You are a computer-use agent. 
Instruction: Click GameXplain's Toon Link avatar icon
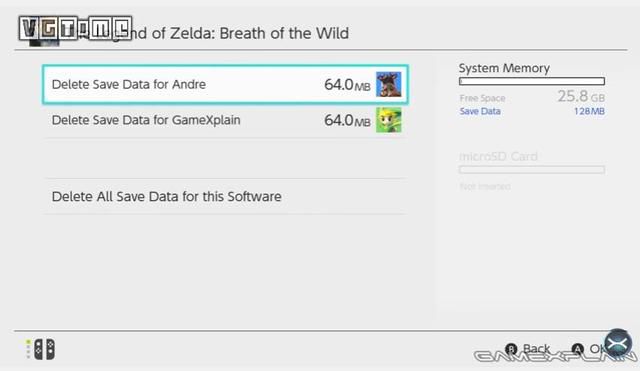389,120
